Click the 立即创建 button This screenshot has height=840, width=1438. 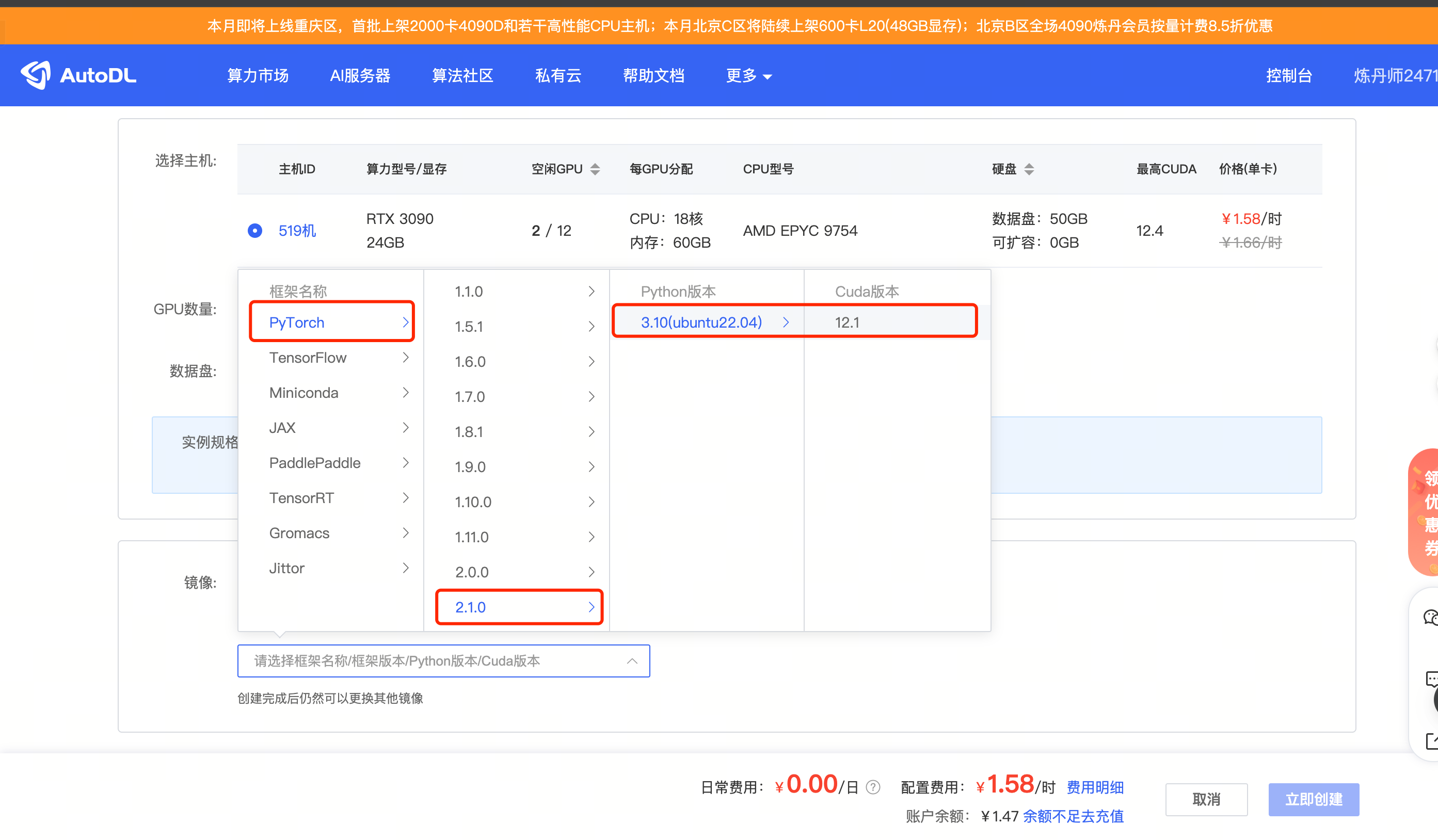(x=1313, y=799)
